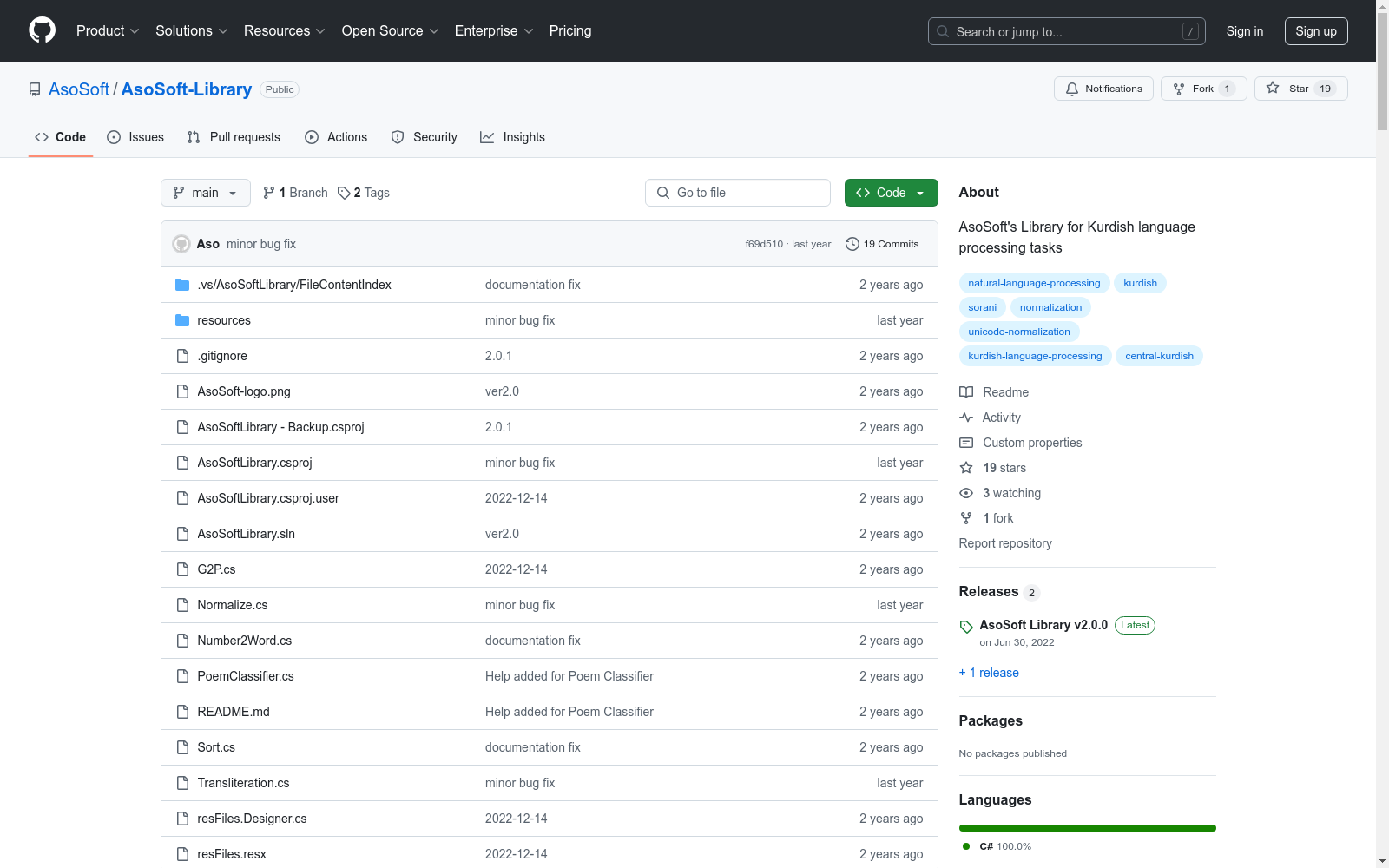The height and width of the screenshot is (868, 1389).
Task: Open the commit history clock icon
Action: click(x=852, y=244)
